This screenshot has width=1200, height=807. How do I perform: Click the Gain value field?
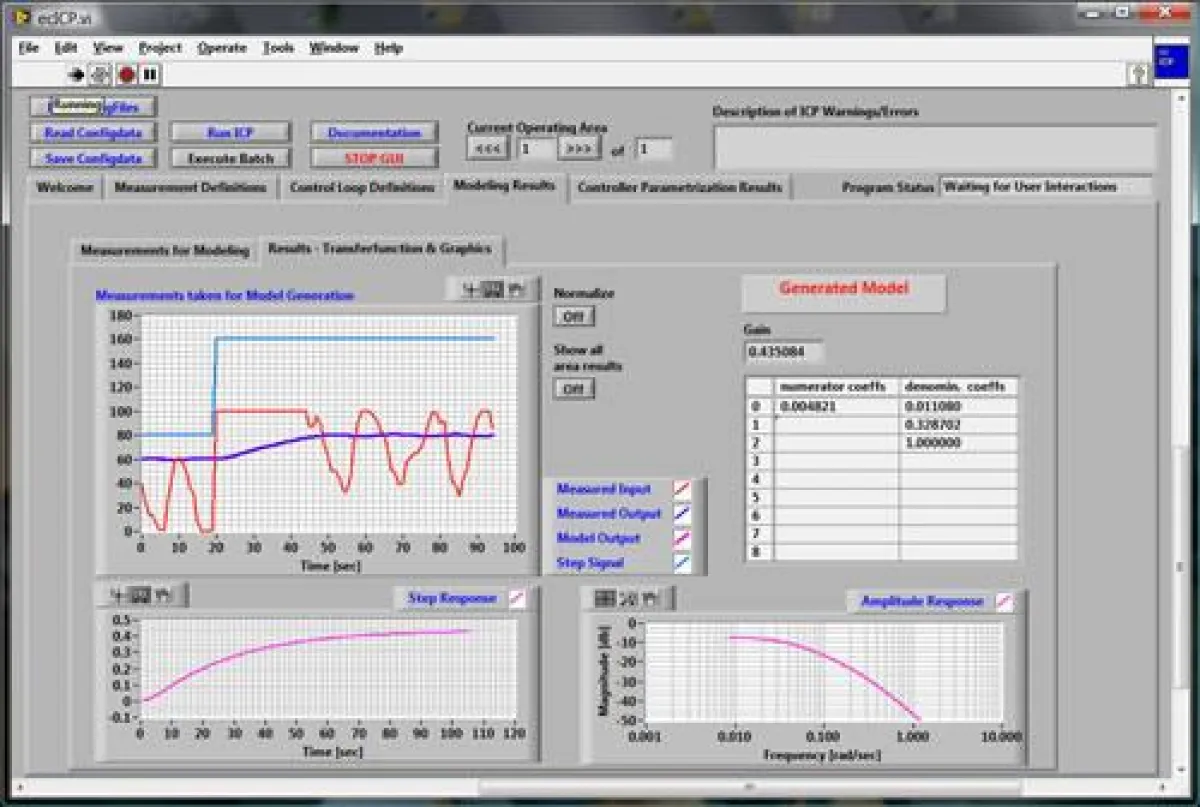[x=785, y=351]
